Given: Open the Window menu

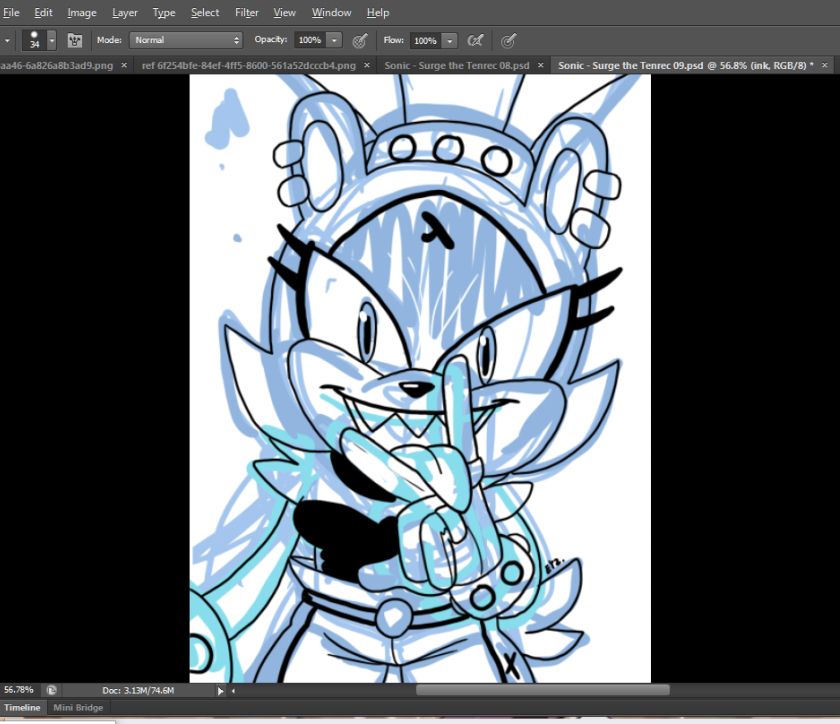Looking at the screenshot, I should 332,12.
